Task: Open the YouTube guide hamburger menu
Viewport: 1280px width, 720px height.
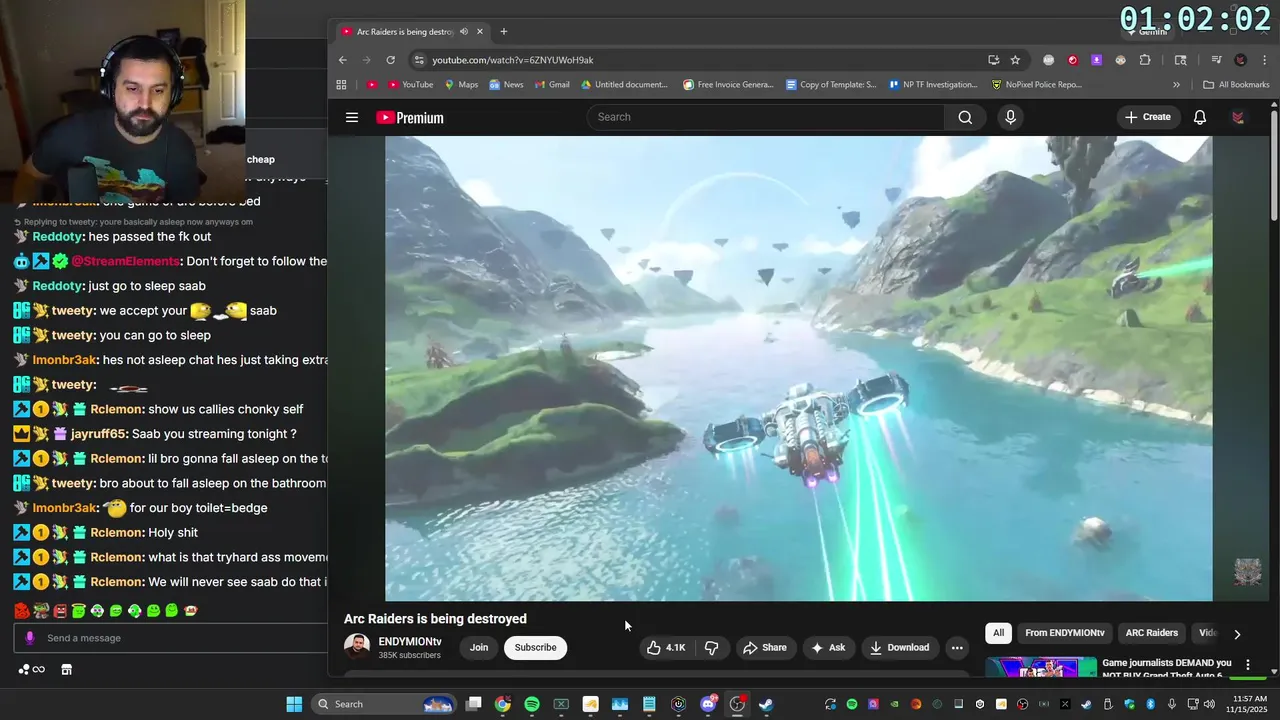Action: [x=352, y=117]
